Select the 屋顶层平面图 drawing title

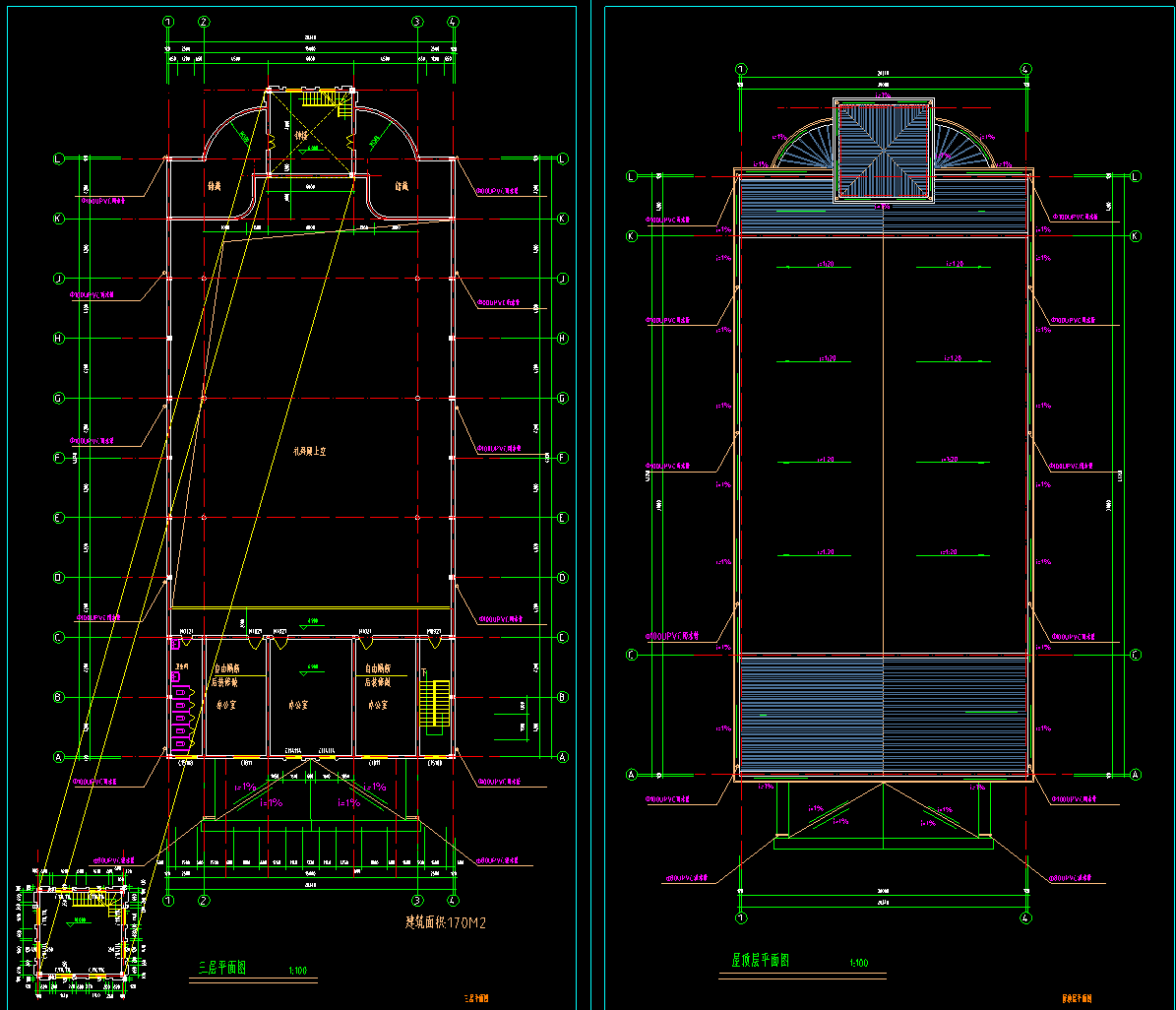pos(760,960)
